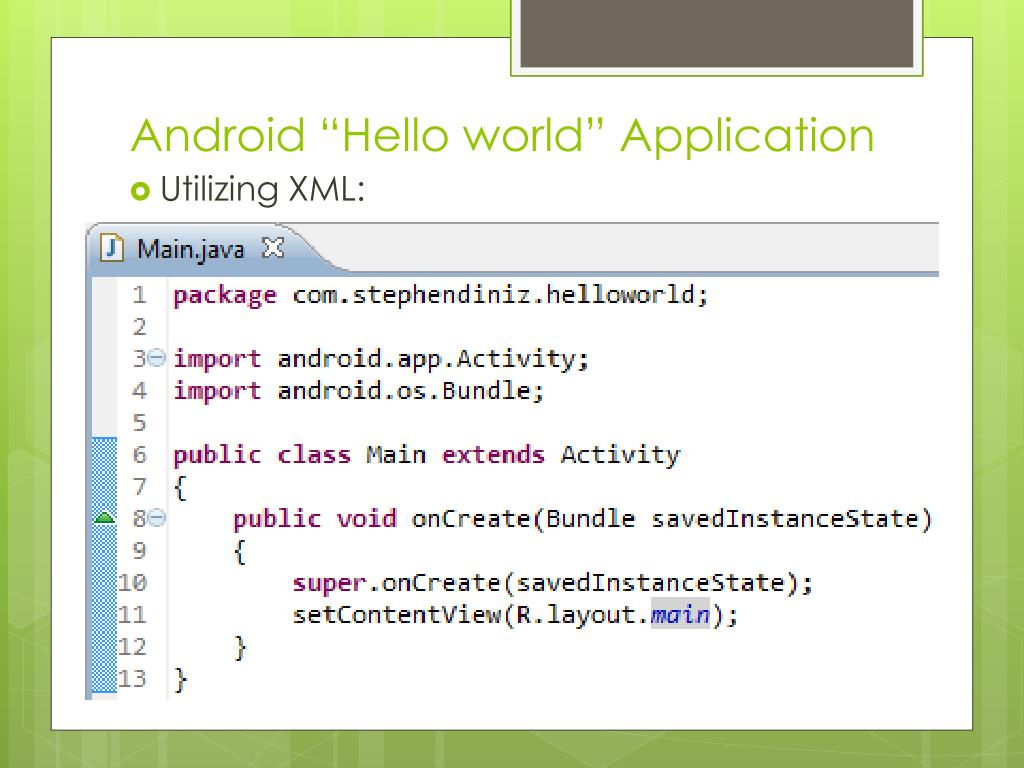
Task: Click line number 5 in the gutter
Action: 139,423
